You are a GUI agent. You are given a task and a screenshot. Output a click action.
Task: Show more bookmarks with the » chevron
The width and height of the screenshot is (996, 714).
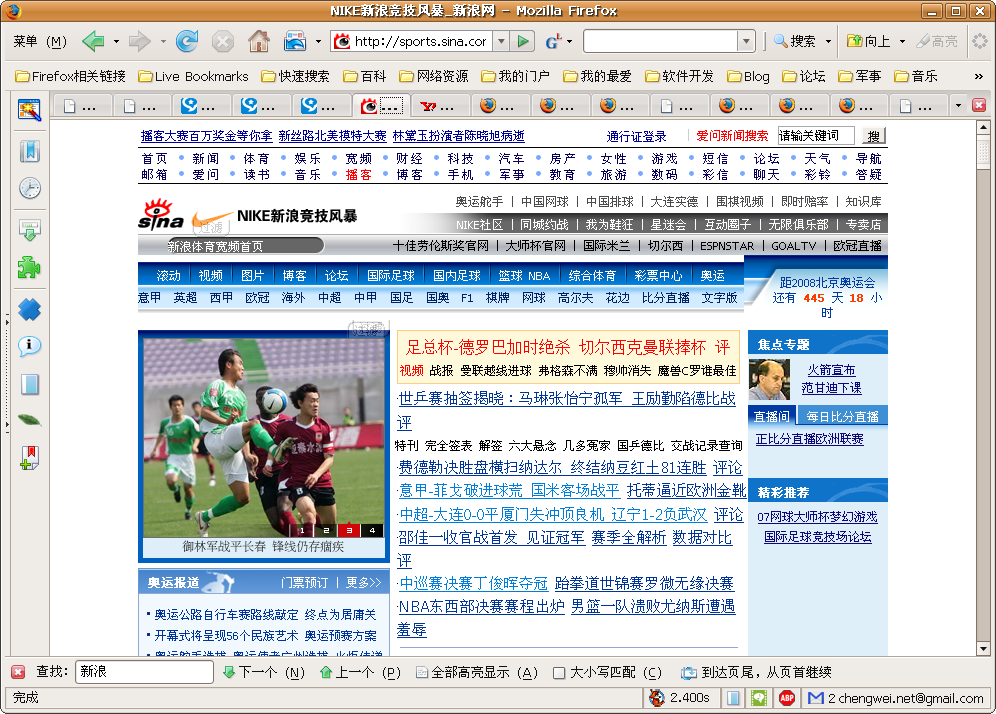(978, 76)
